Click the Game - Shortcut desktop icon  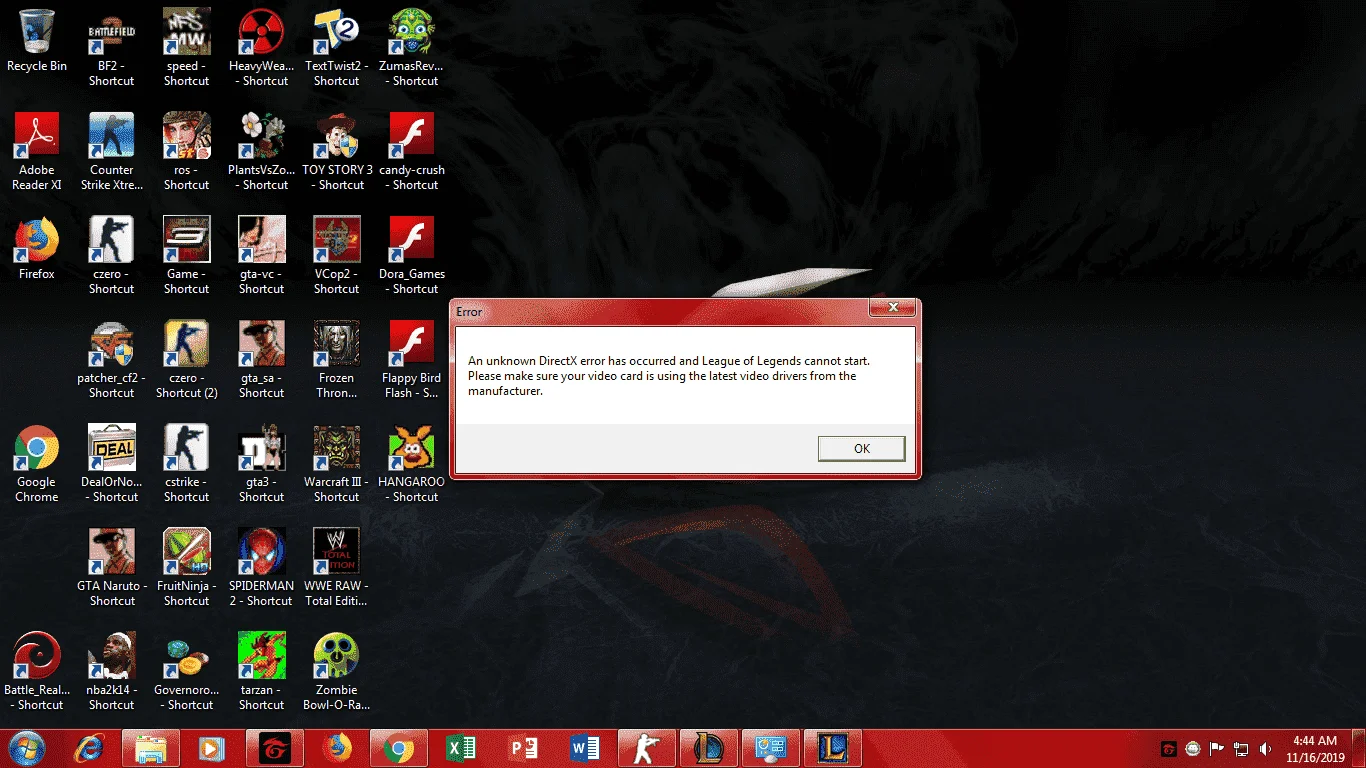click(x=186, y=256)
